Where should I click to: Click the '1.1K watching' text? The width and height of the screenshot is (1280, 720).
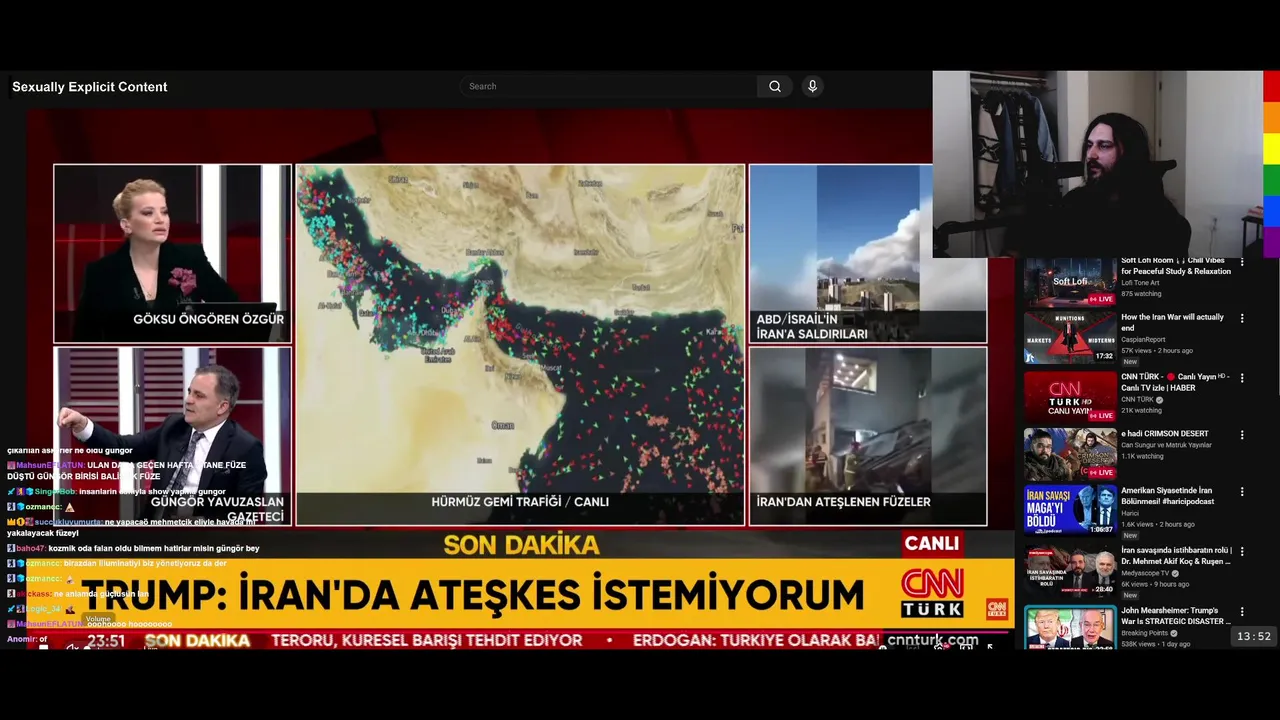point(1142,456)
